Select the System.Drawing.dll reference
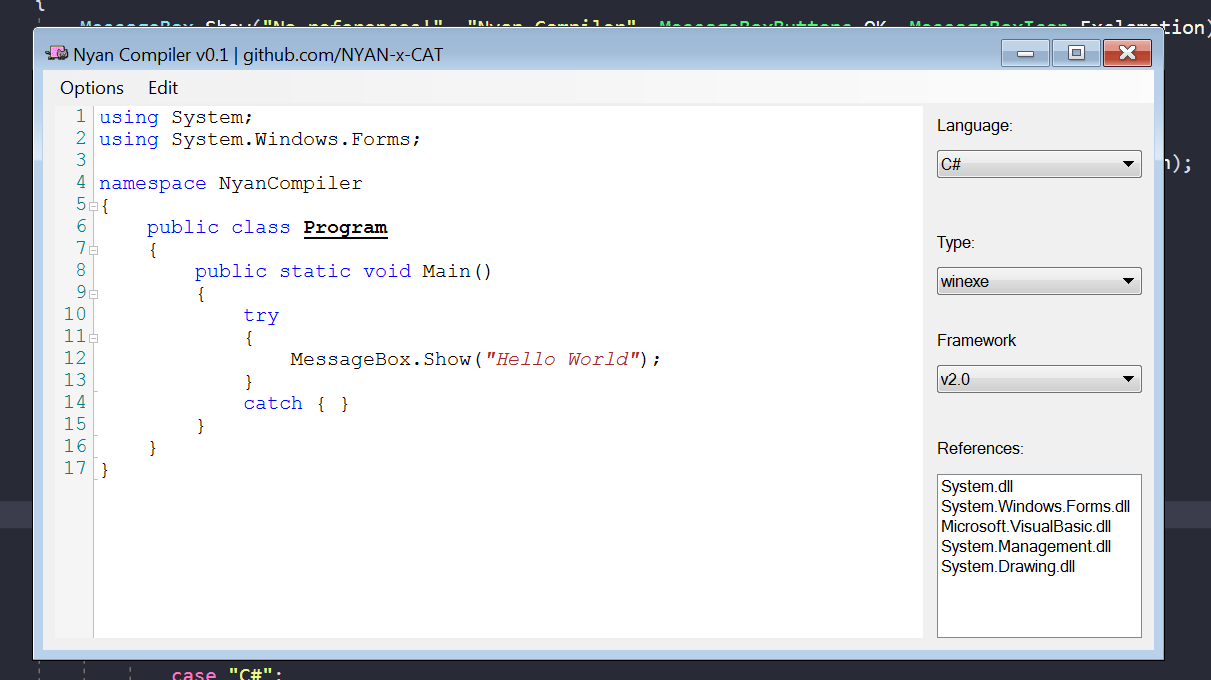The width and height of the screenshot is (1211, 680). [x=1008, y=566]
